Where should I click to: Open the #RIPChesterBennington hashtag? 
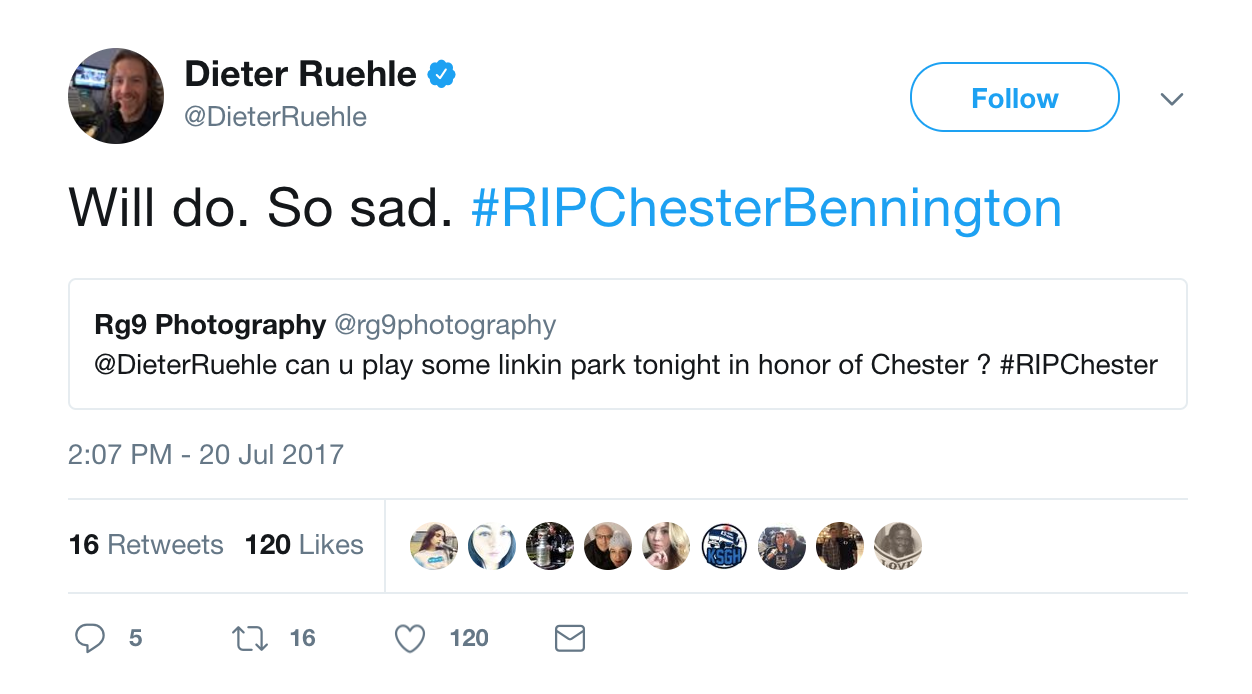point(766,209)
